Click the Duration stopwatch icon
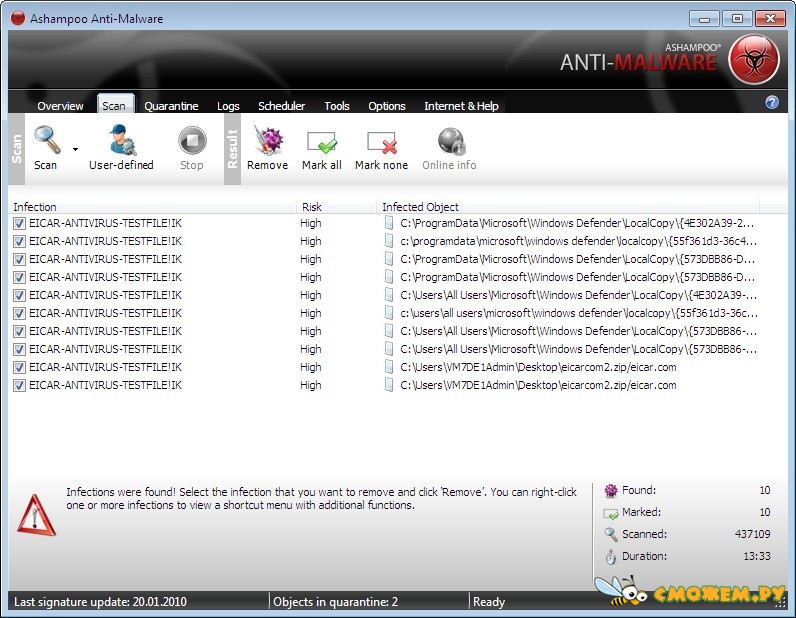The image size is (796, 618). 611,557
